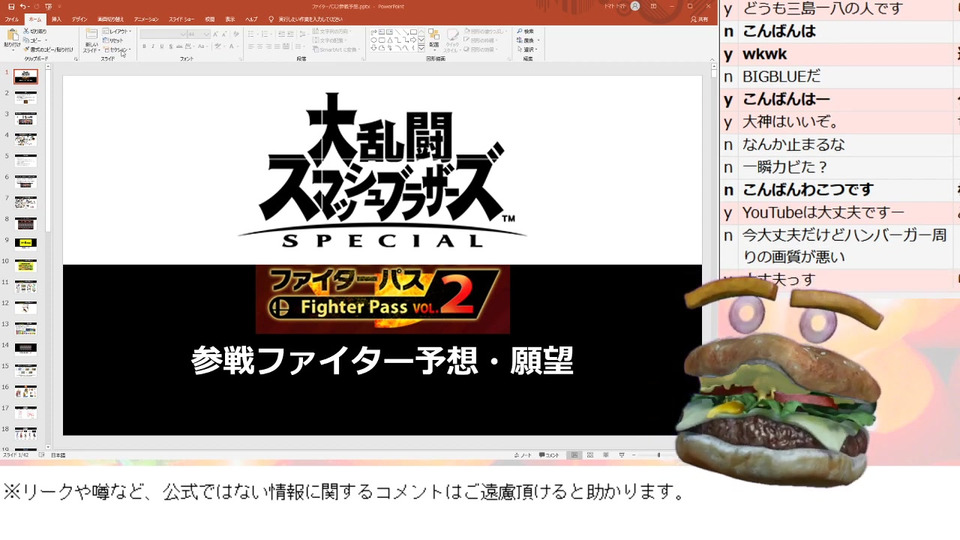Click the Format Painter (書式のコピー) brush

pyautogui.click(x=26, y=49)
